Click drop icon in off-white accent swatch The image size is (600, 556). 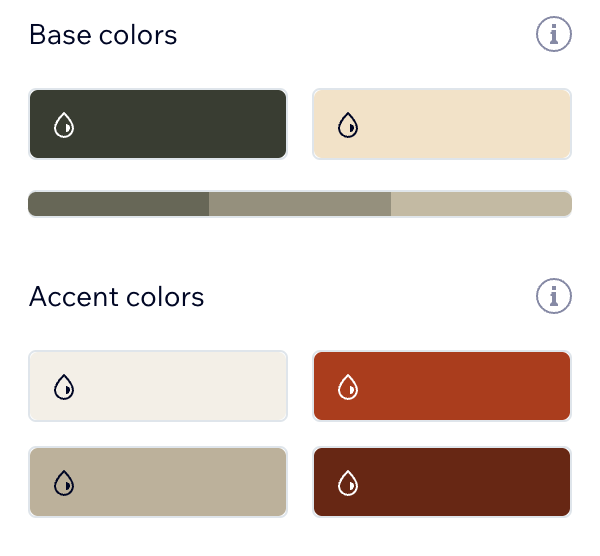pos(64,387)
